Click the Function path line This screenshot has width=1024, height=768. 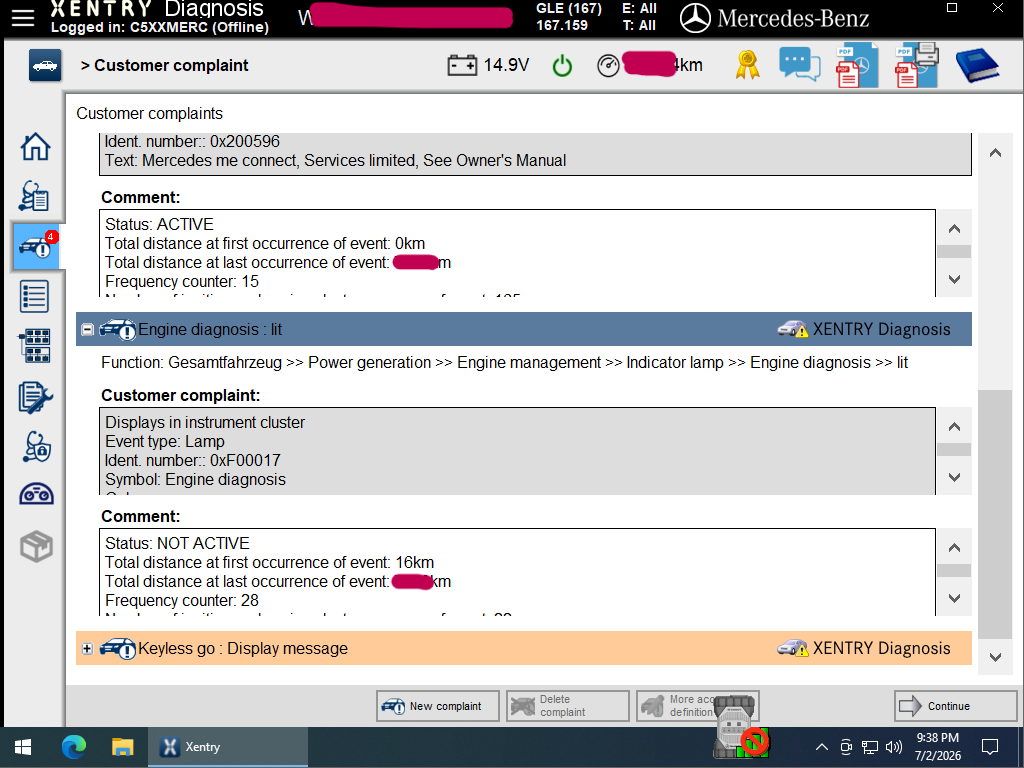pos(504,362)
